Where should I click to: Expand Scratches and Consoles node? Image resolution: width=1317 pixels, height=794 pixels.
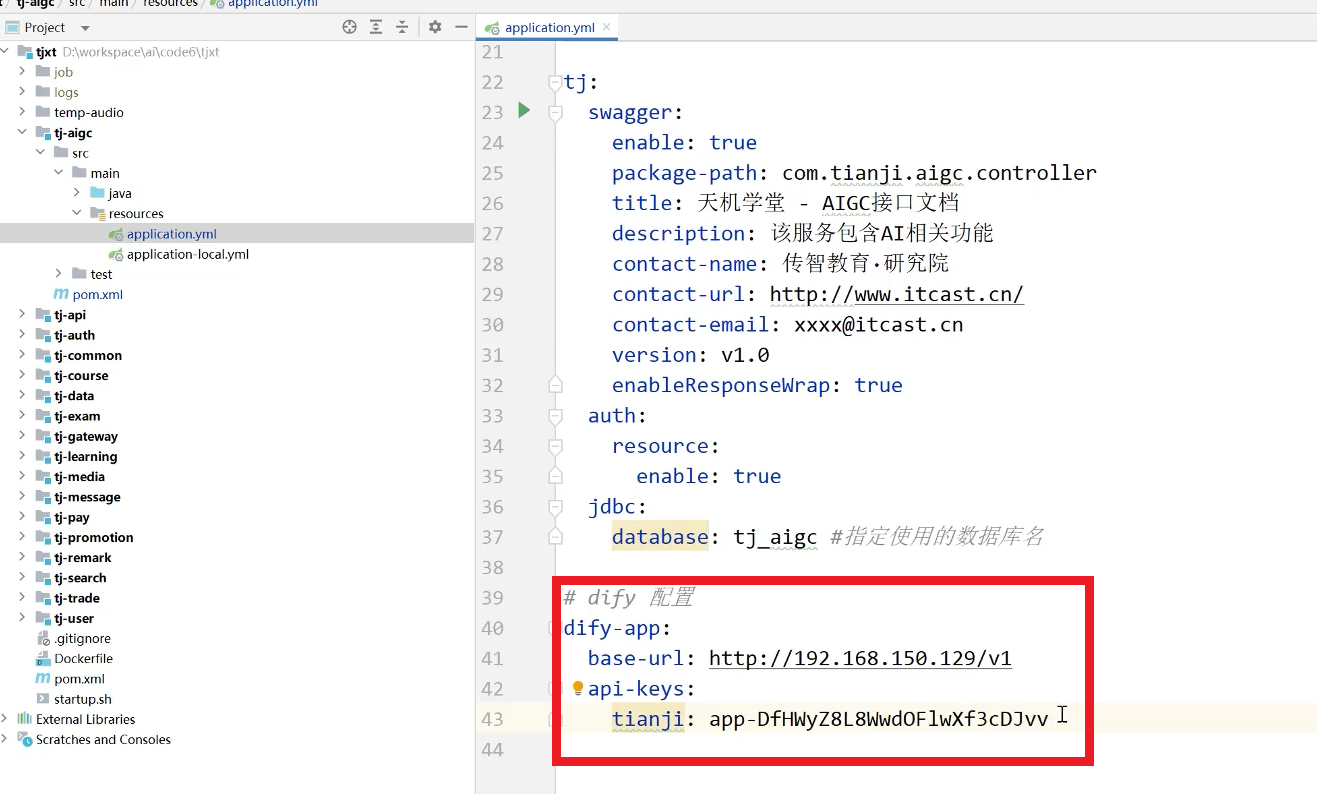(x=7, y=739)
